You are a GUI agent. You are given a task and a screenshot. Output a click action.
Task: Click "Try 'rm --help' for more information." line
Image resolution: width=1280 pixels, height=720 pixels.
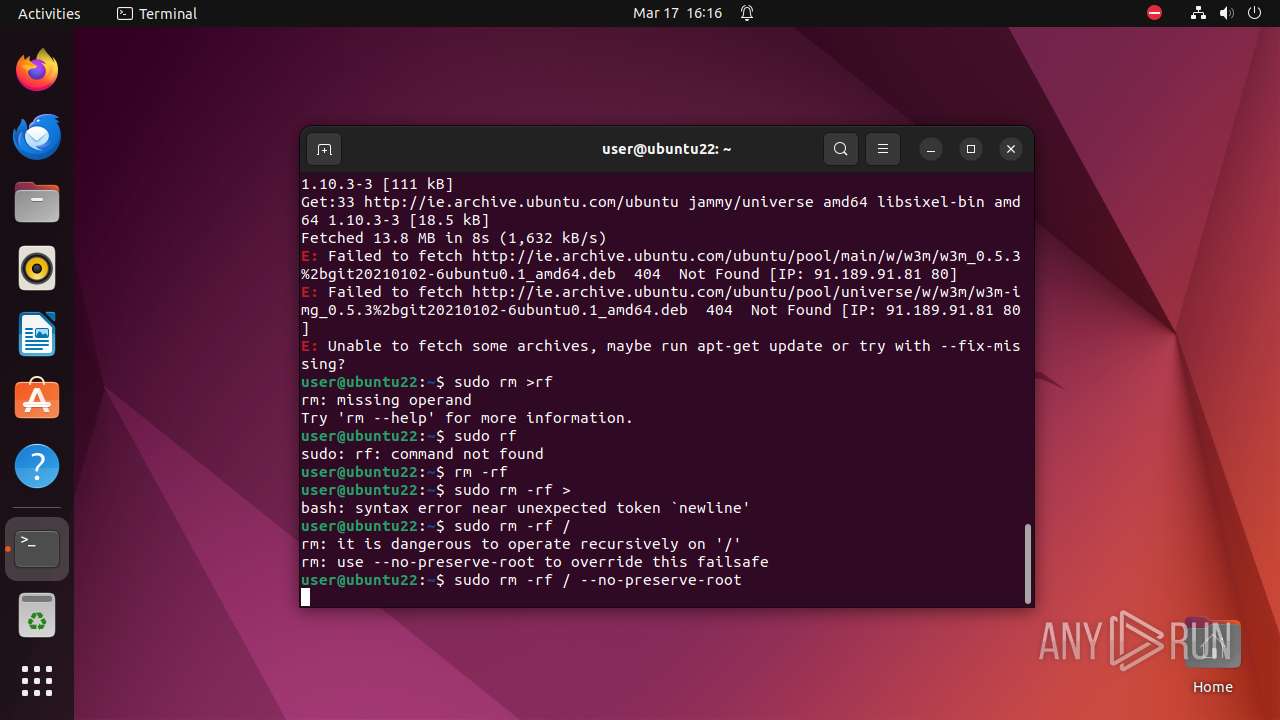tap(467, 418)
